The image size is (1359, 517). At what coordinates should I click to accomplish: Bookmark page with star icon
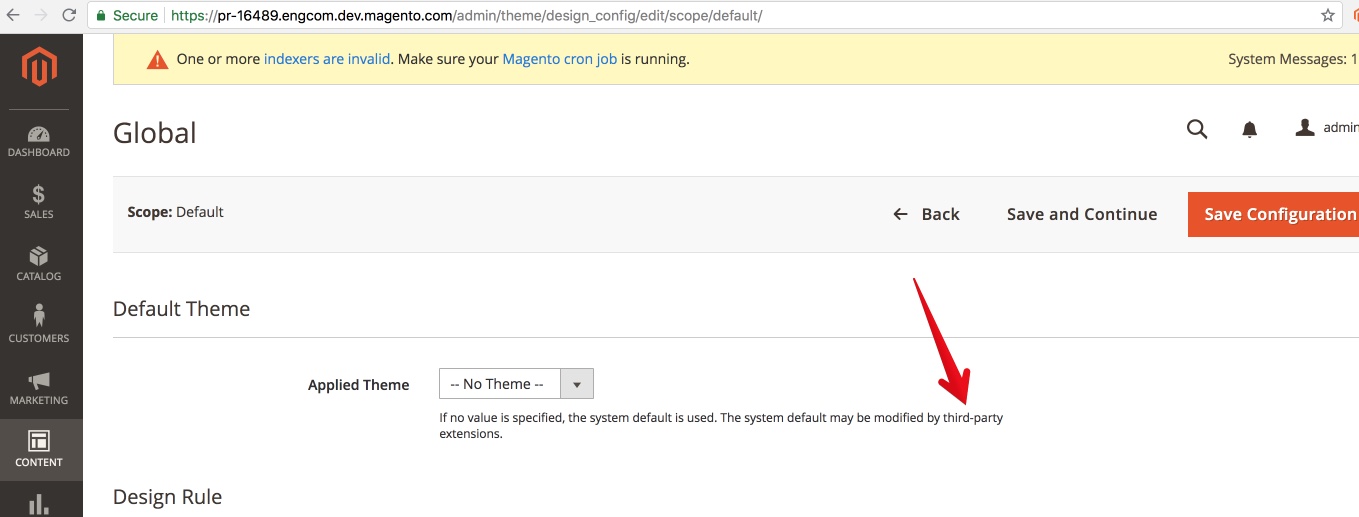click(1327, 15)
